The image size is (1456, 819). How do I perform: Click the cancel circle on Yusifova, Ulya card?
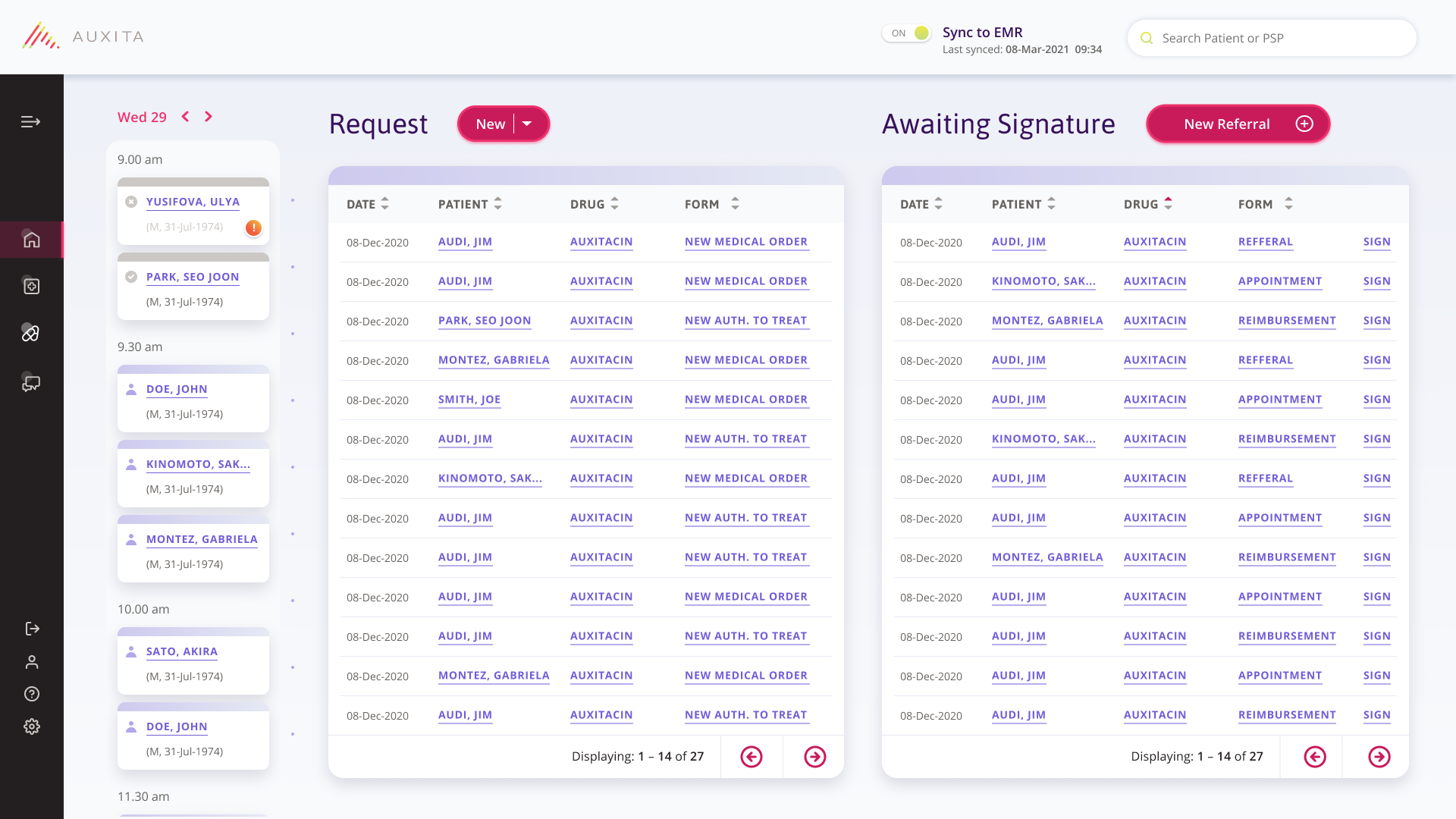pyautogui.click(x=131, y=202)
